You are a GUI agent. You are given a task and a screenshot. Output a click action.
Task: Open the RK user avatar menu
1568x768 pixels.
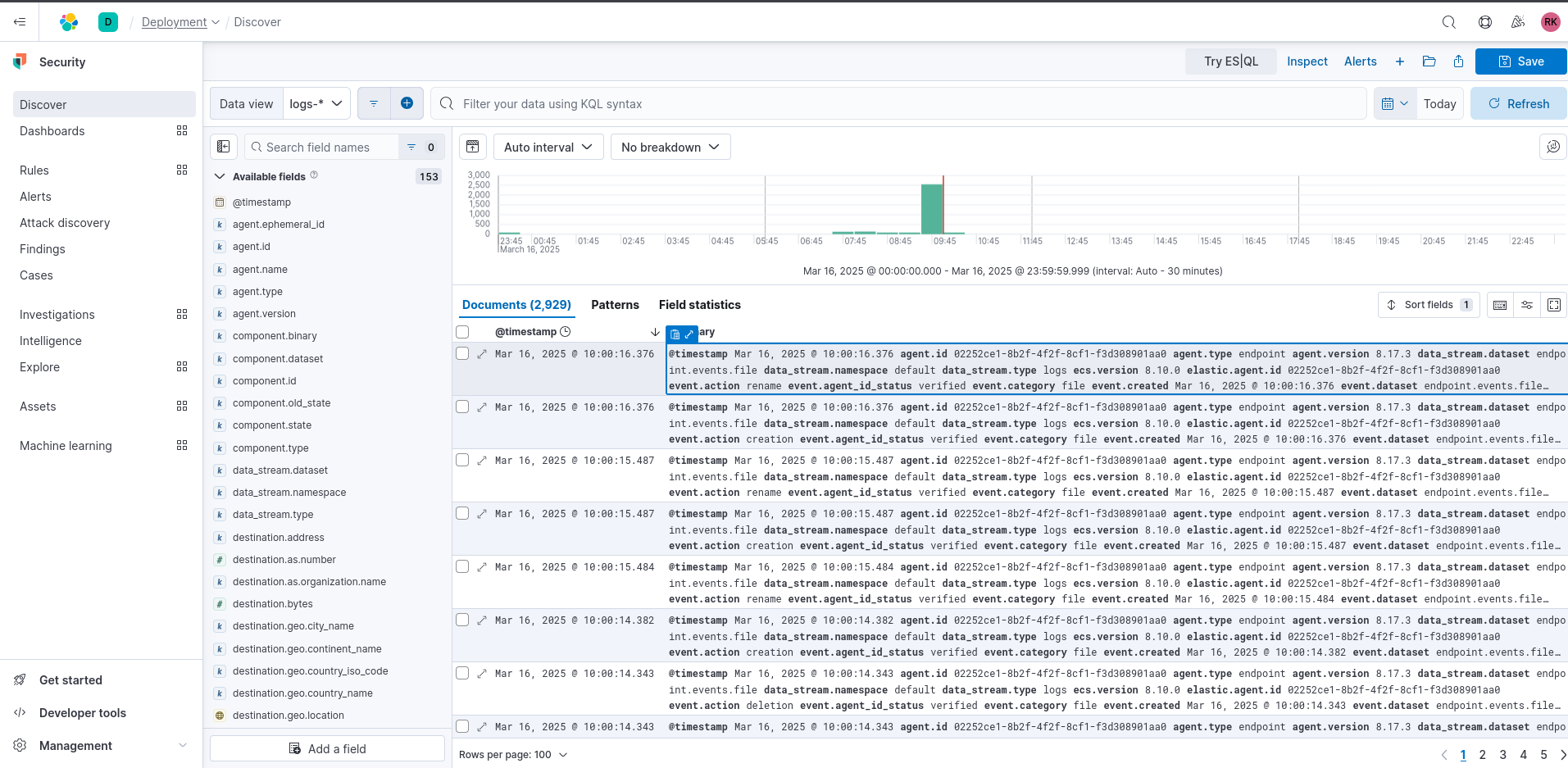1550,22
